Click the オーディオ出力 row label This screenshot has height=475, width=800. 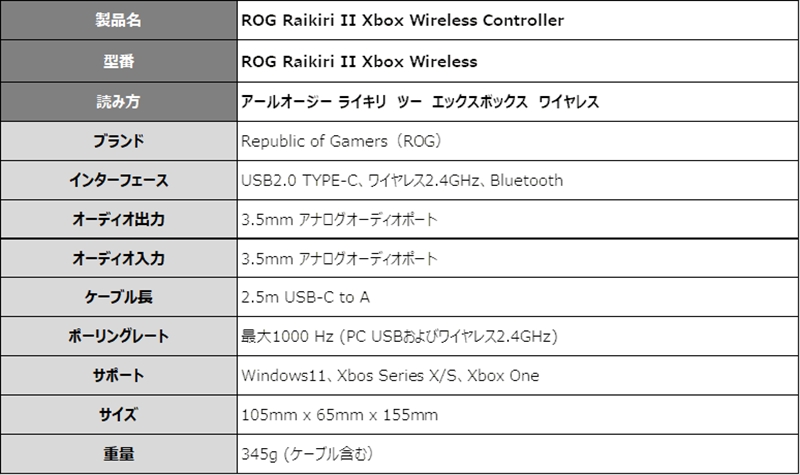point(118,219)
